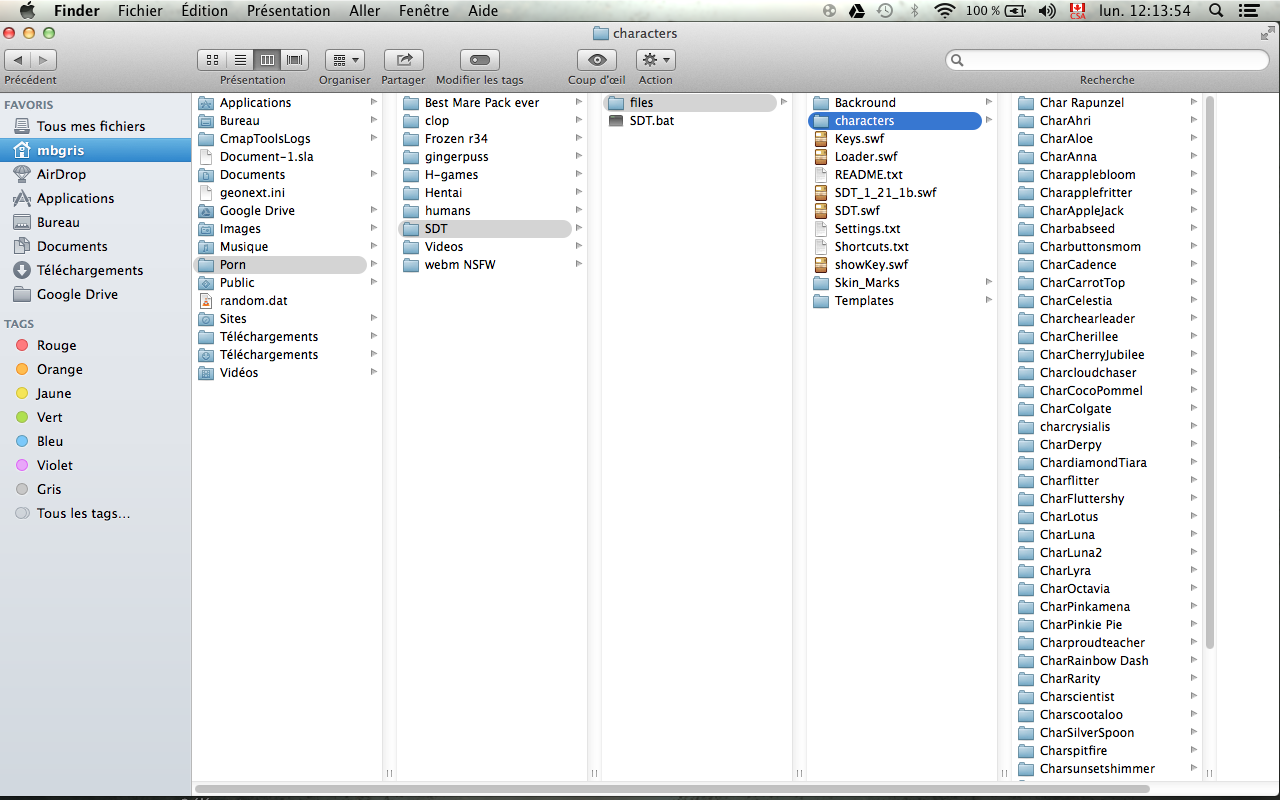The image size is (1280, 800).
Task: Click the Modifier les tags button
Action: 480,60
